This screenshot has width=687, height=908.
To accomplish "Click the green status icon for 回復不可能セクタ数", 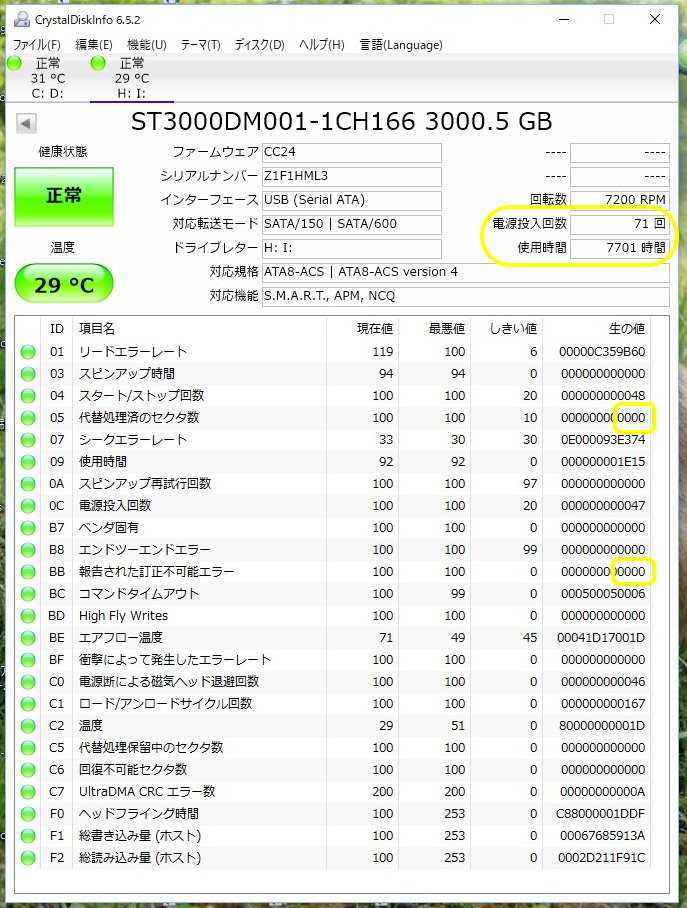I will coord(28,770).
